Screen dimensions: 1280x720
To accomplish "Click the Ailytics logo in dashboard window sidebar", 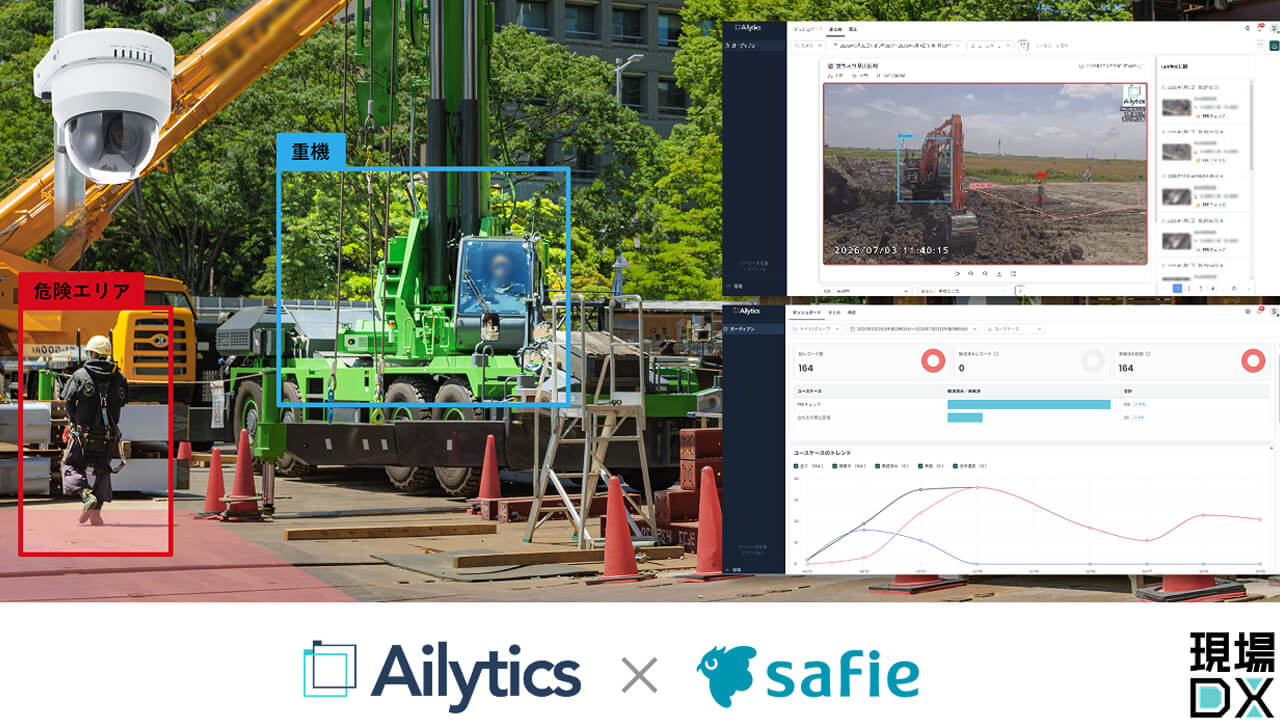I will pyautogui.click(x=746, y=310).
